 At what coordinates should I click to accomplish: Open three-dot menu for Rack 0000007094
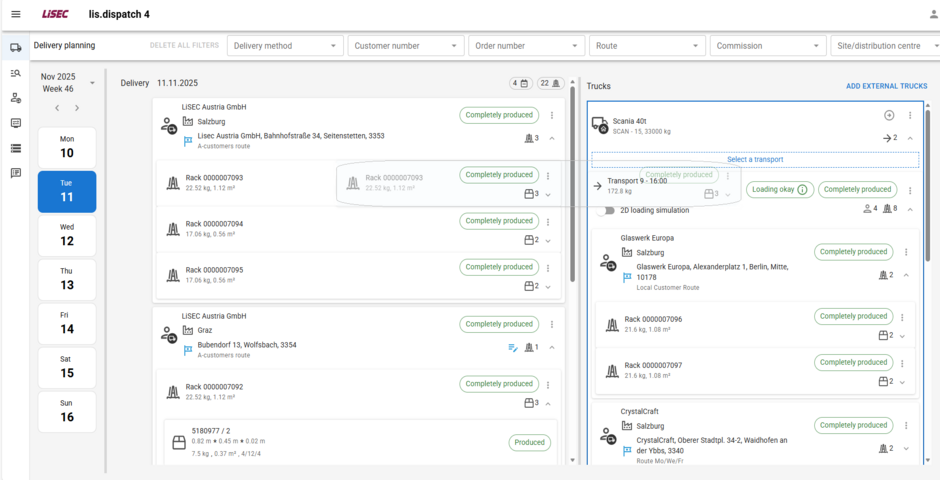coord(548,222)
